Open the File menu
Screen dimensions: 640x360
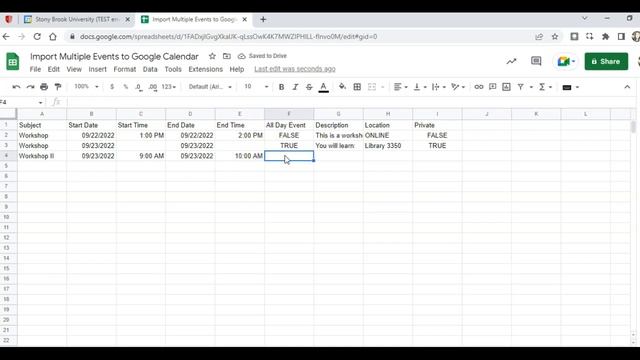(x=35, y=69)
